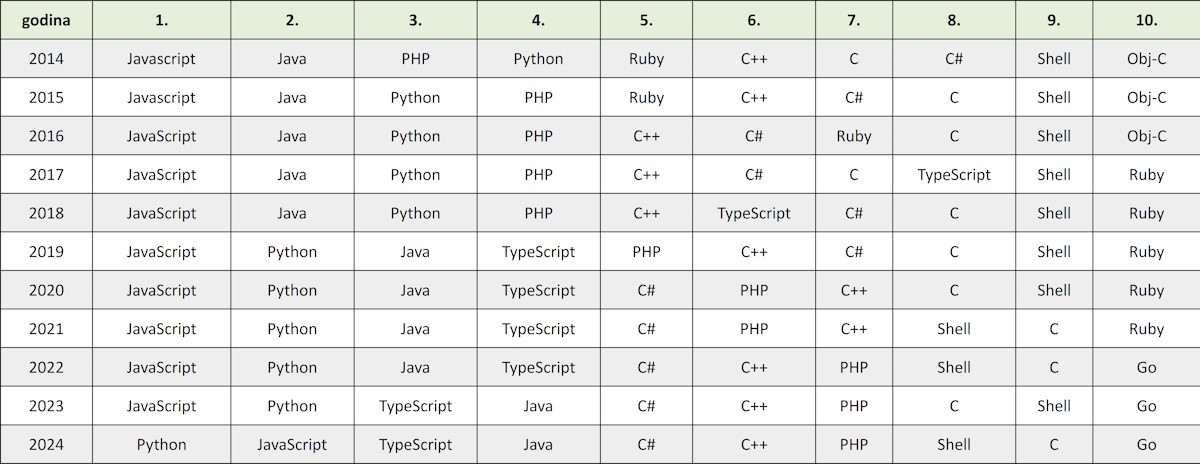Click Python cell in the 2019 row
The image size is (1200, 464).
tap(292, 252)
